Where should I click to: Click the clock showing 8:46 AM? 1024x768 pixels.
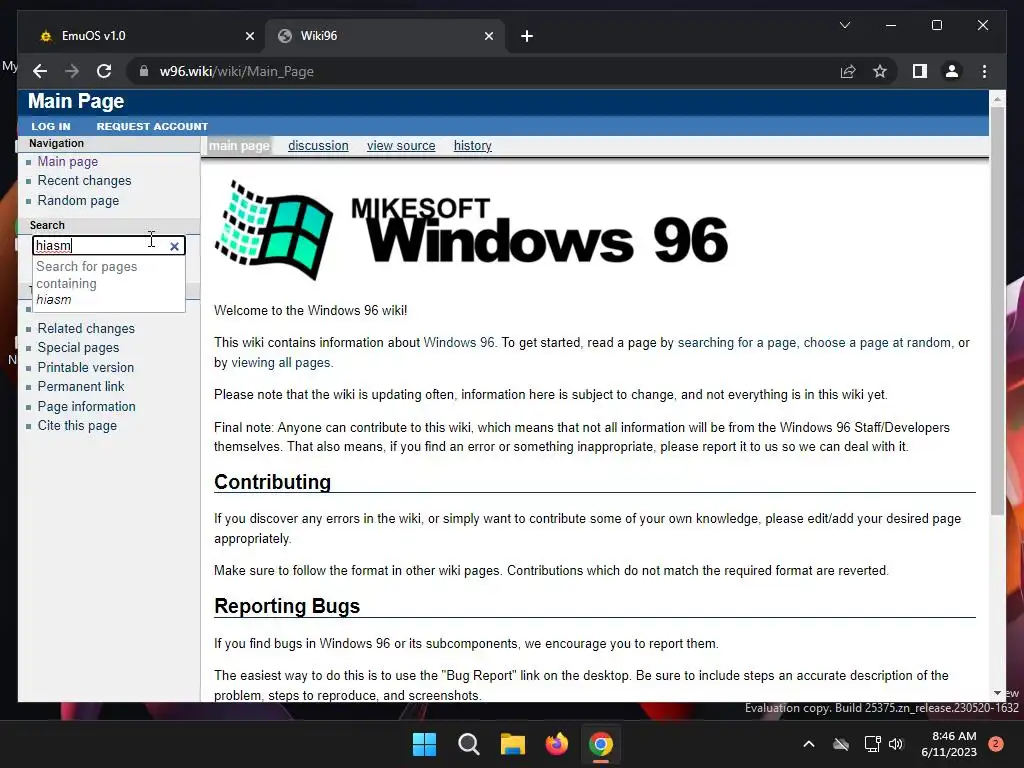(949, 744)
